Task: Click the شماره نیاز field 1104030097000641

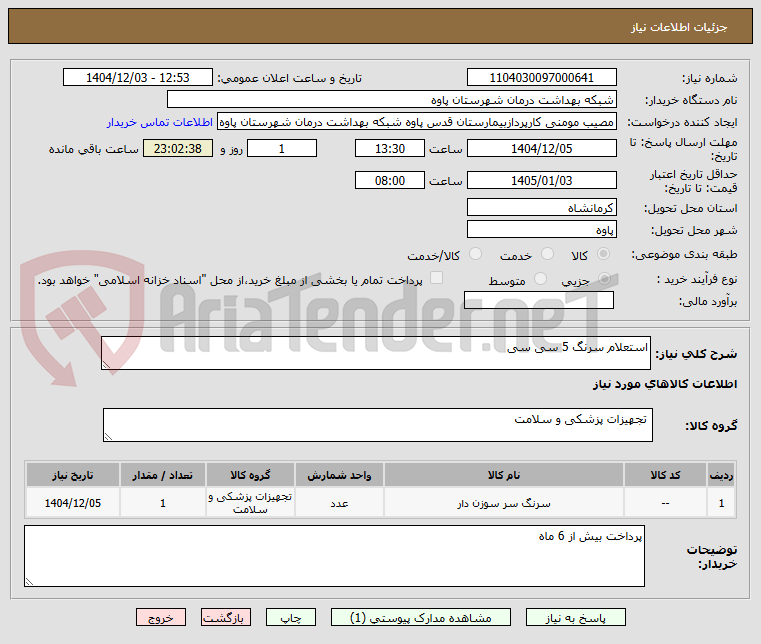Action: click(x=542, y=77)
